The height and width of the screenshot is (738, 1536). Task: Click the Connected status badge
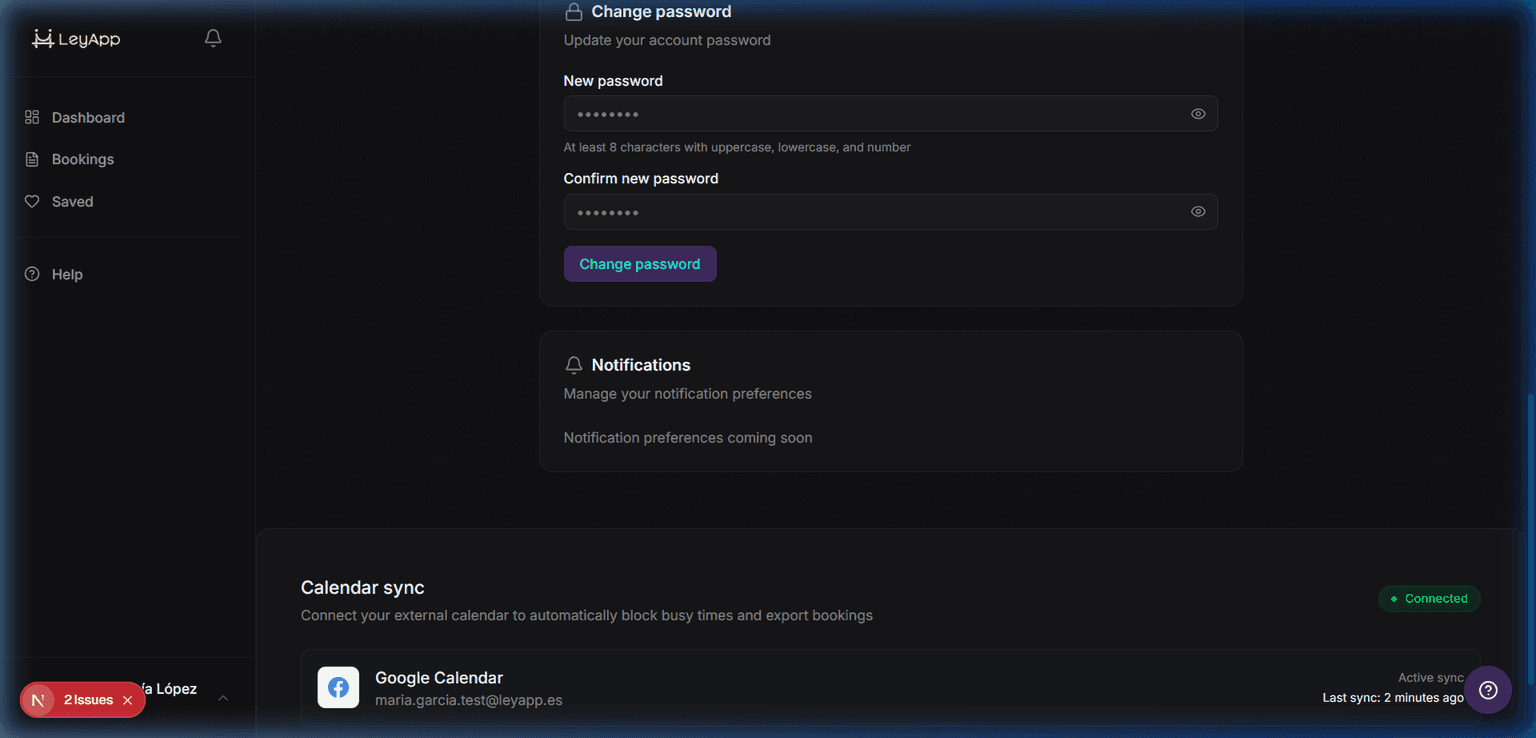tap(1429, 598)
